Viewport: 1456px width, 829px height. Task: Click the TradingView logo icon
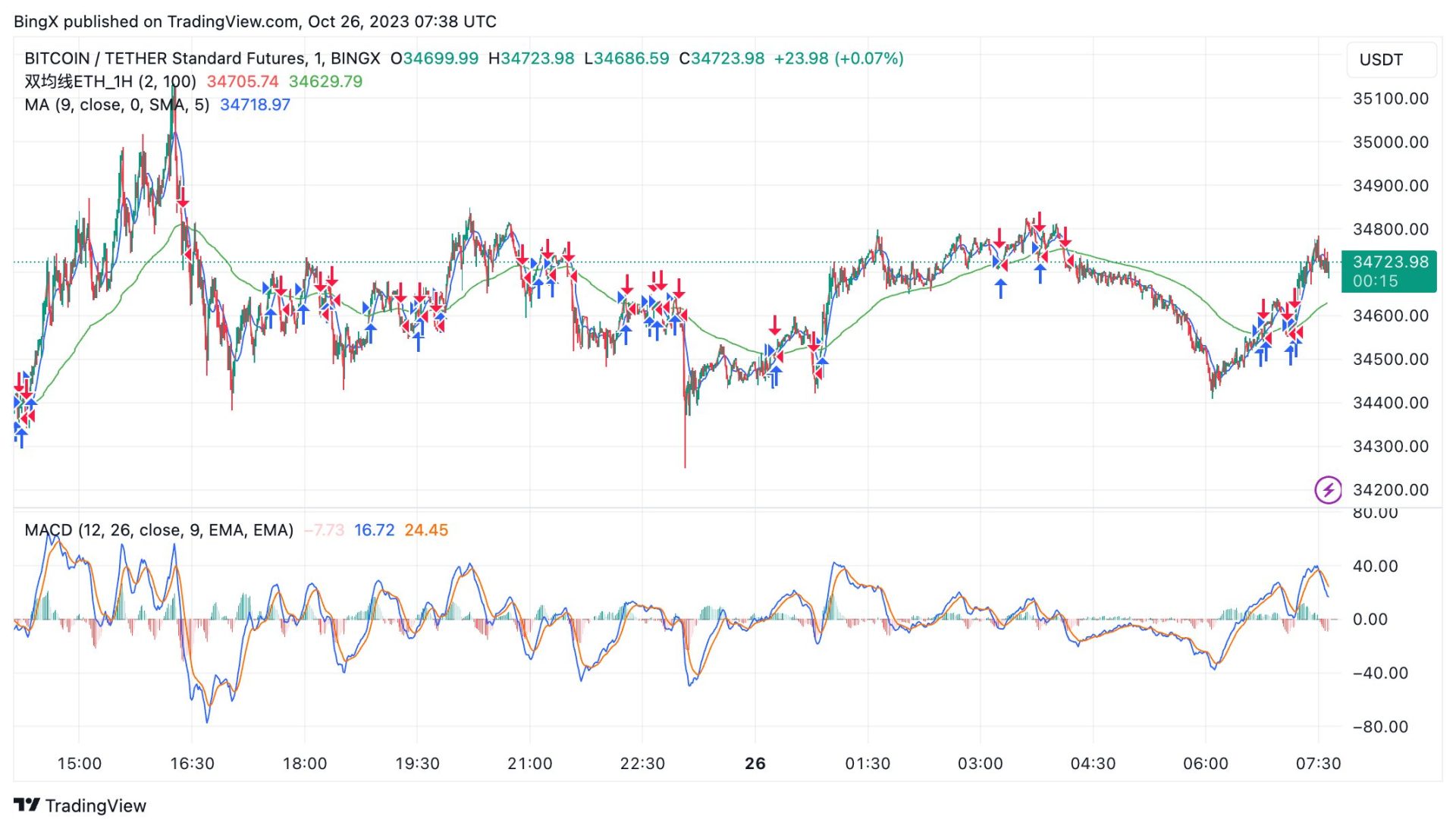[x=27, y=805]
